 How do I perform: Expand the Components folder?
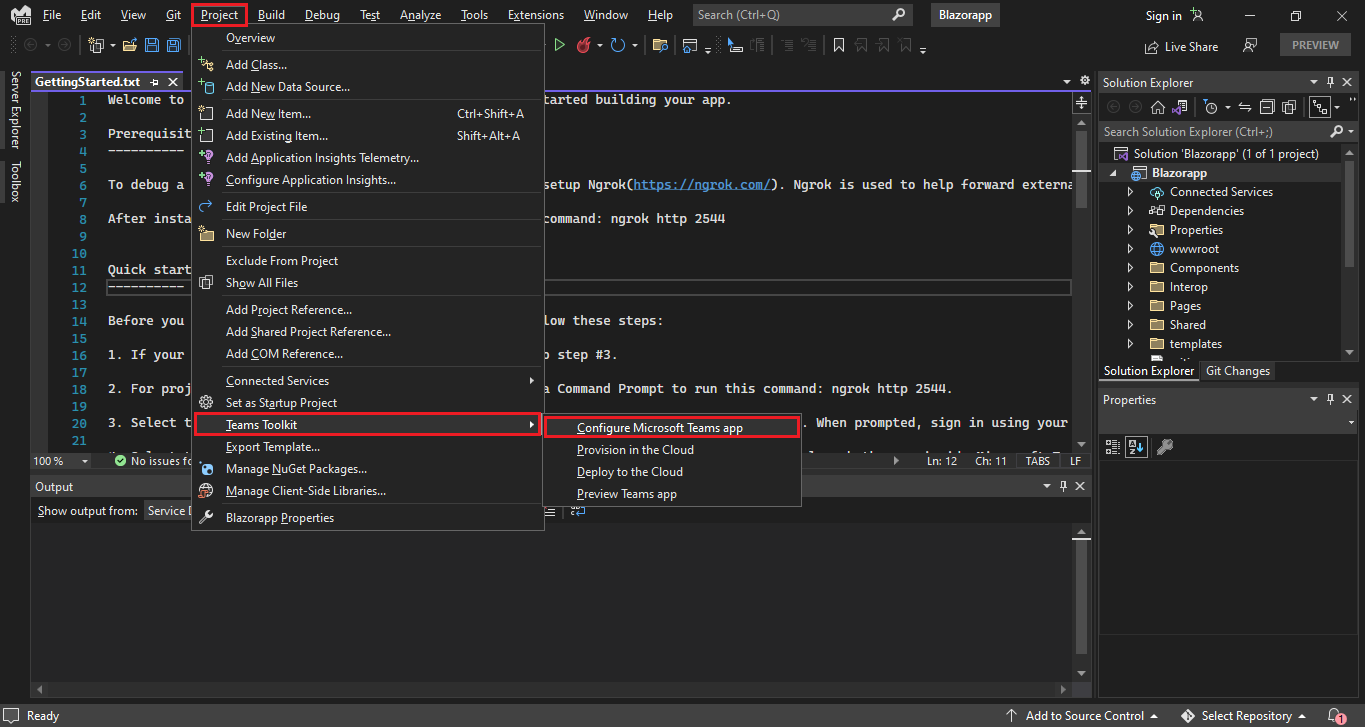click(1131, 268)
